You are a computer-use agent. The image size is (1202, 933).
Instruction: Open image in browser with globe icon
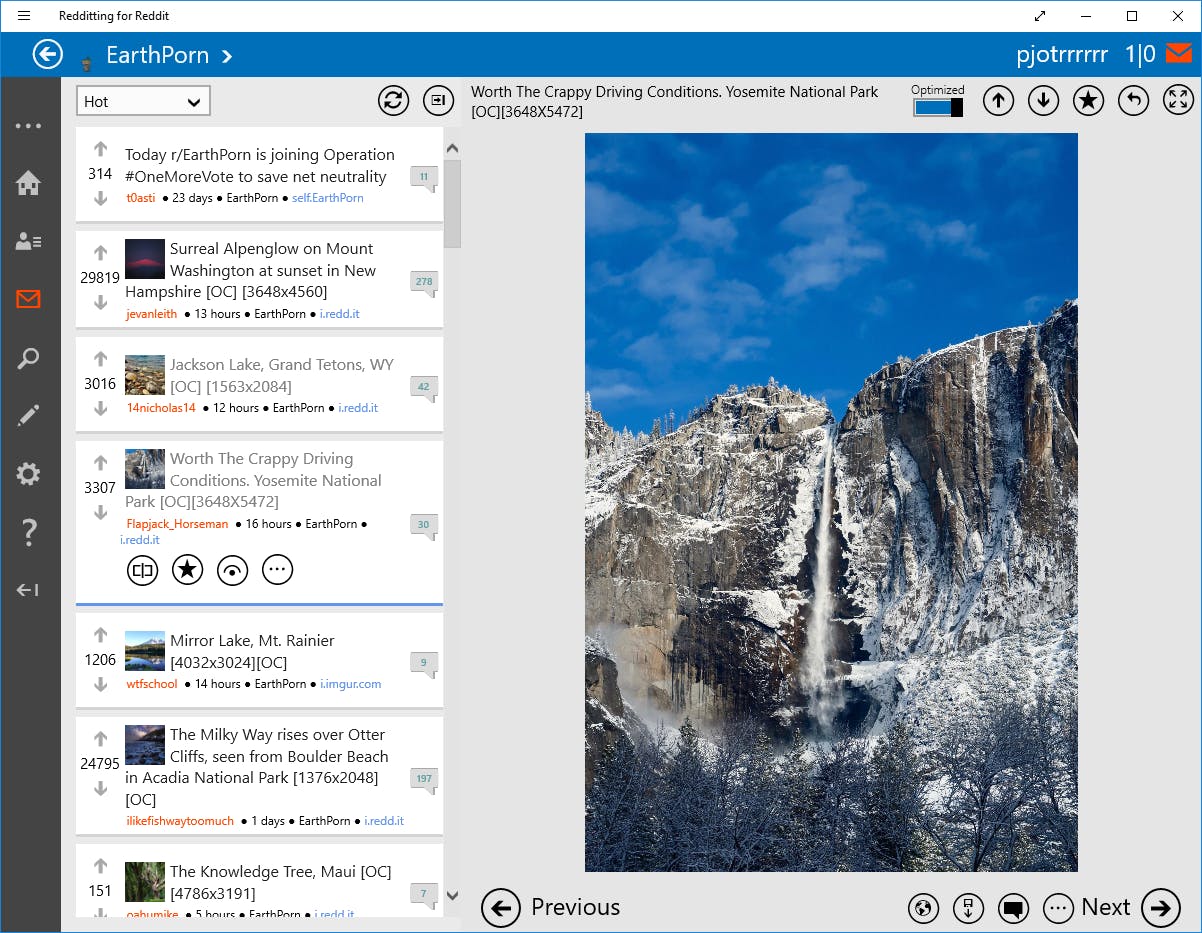tap(923, 908)
